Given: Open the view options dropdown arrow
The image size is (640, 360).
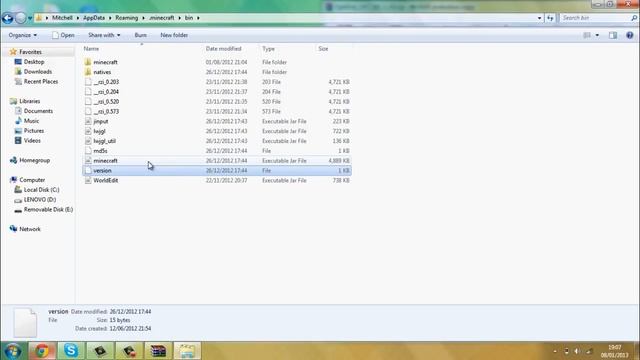Looking at the screenshot, I should pos(597,35).
